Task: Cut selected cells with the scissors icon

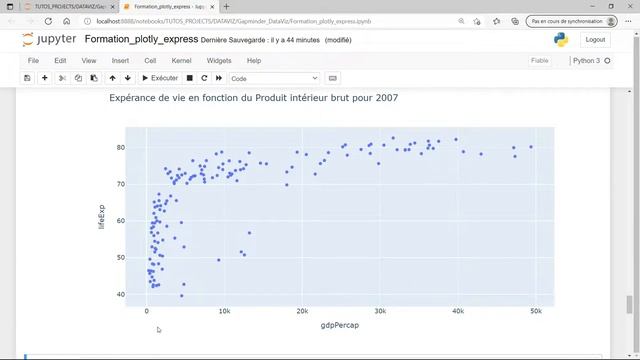Action: pos(62,78)
